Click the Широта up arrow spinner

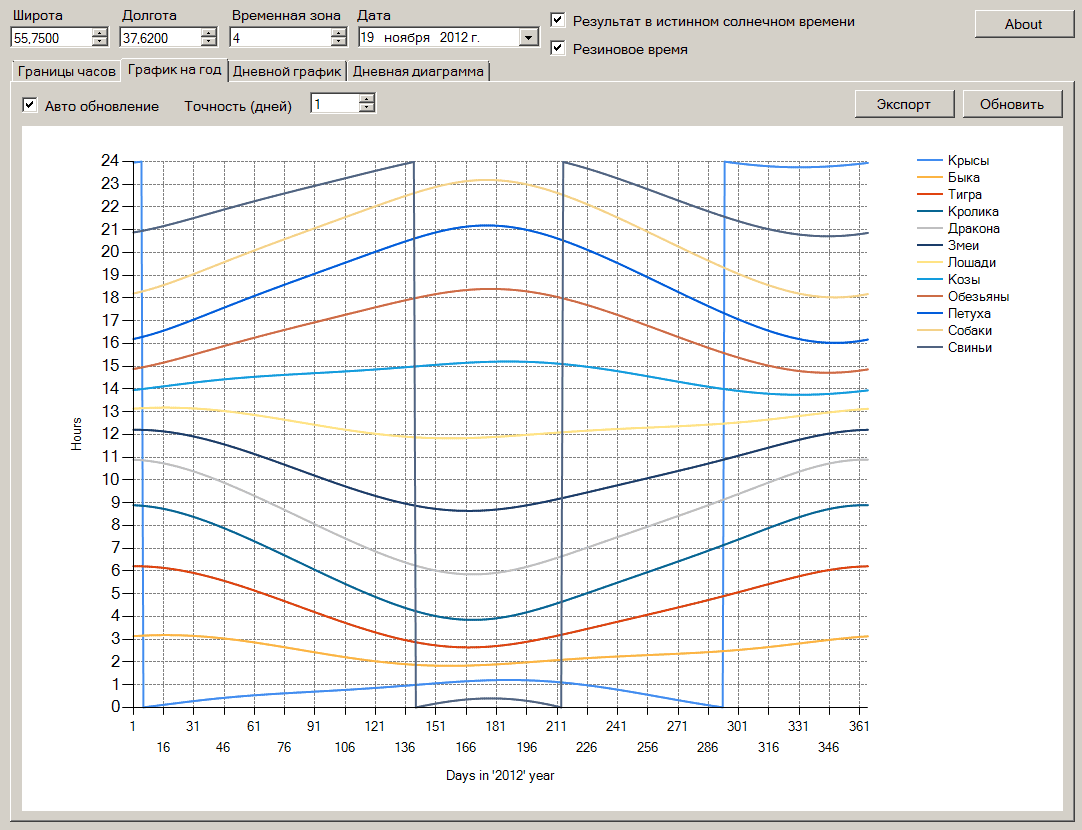click(x=99, y=33)
